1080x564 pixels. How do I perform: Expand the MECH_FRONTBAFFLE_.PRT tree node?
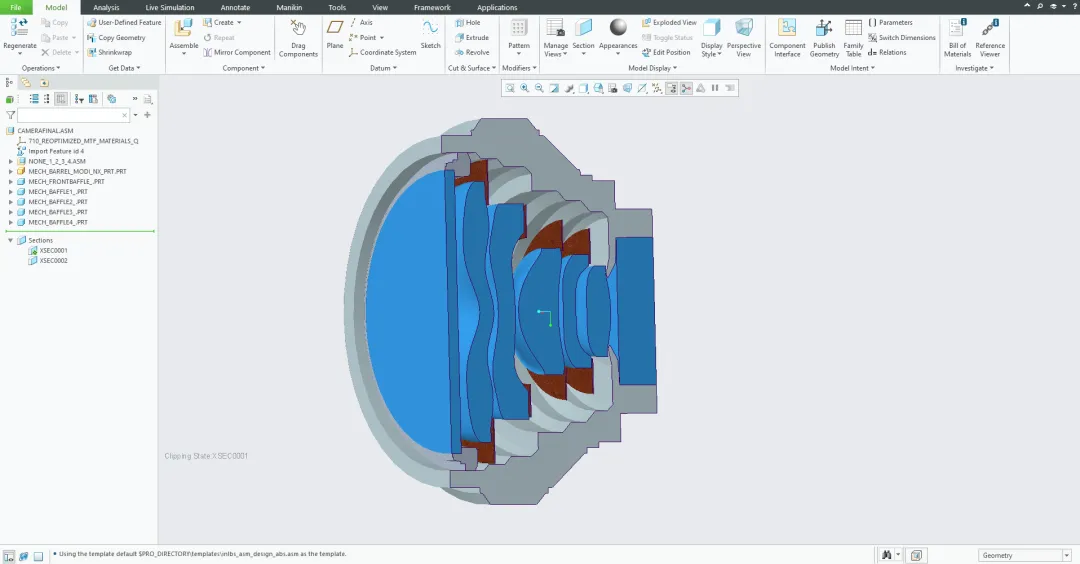(x=10, y=182)
